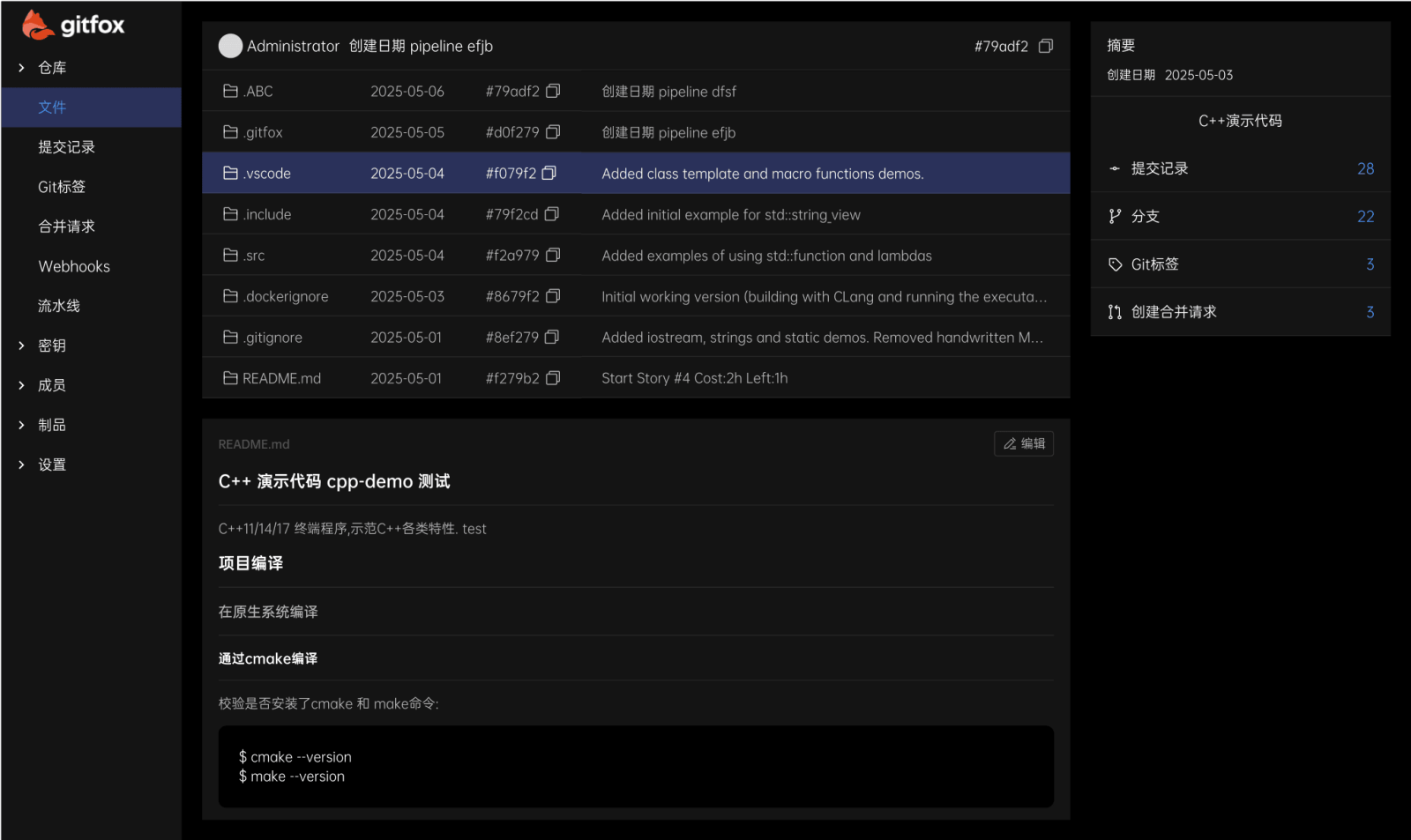Click commit message 'Added initial example for std::string_view'
The height and width of the screenshot is (840, 1411).
click(731, 215)
